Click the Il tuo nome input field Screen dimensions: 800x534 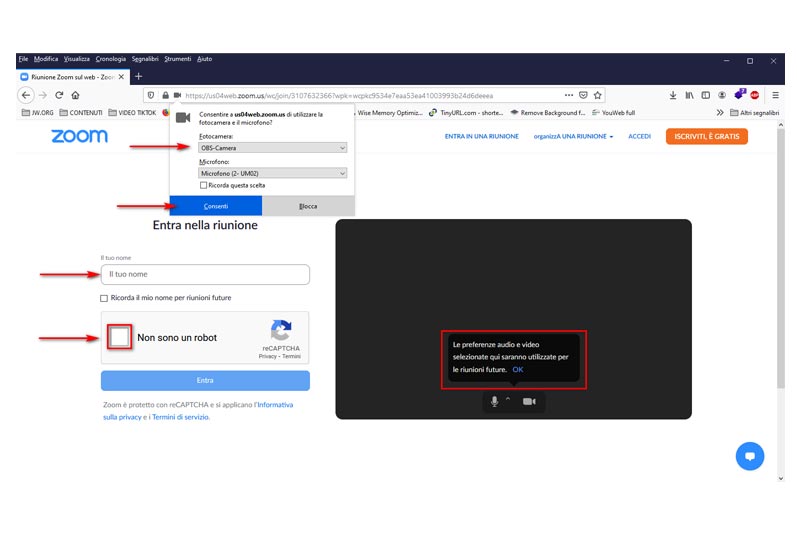point(205,274)
